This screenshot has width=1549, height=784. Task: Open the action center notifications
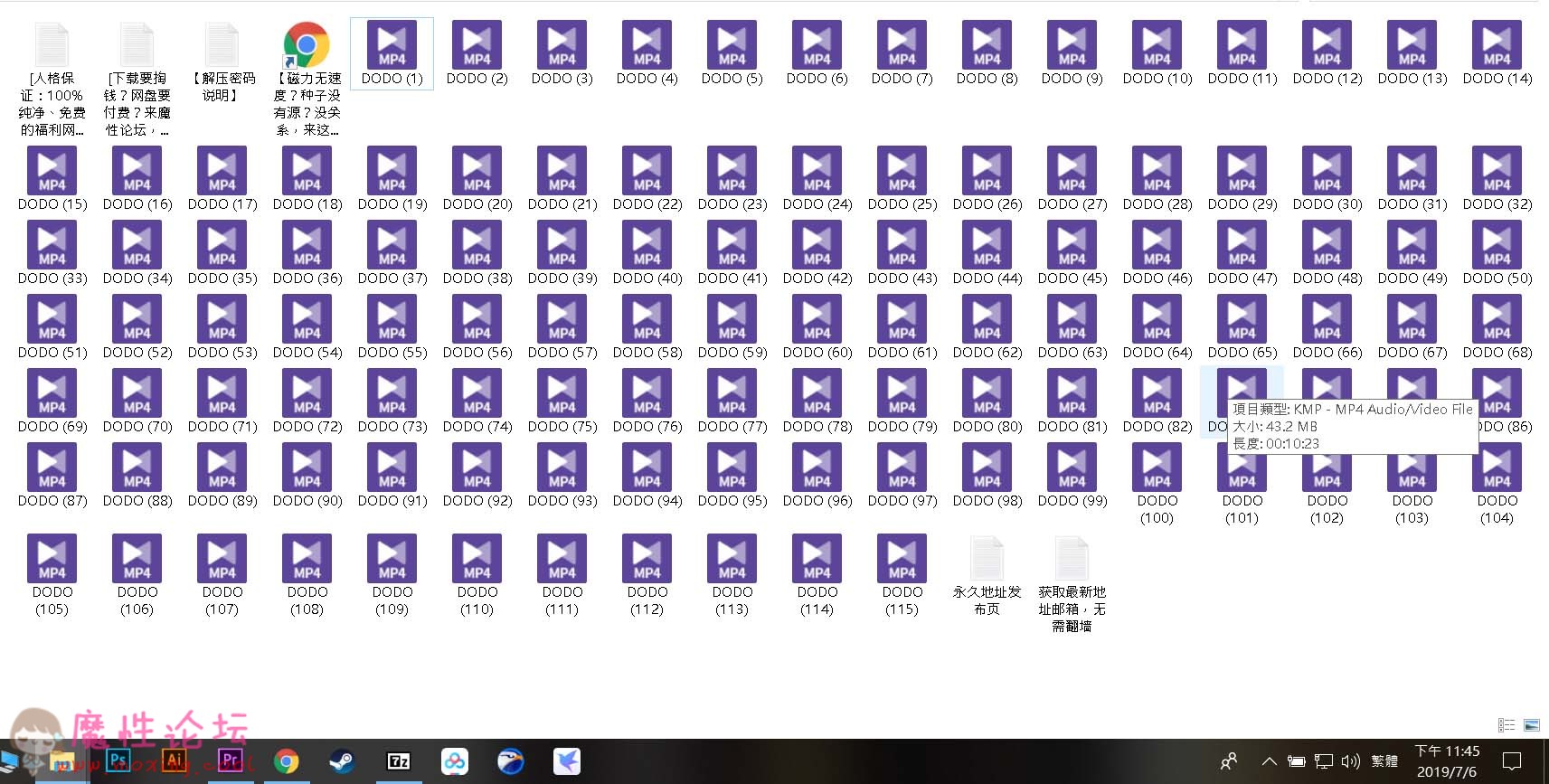pos(1512,761)
